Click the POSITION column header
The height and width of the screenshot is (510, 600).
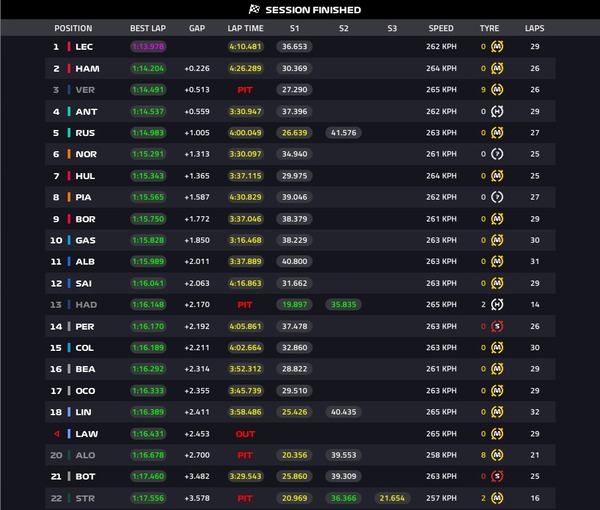(x=73, y=28)
